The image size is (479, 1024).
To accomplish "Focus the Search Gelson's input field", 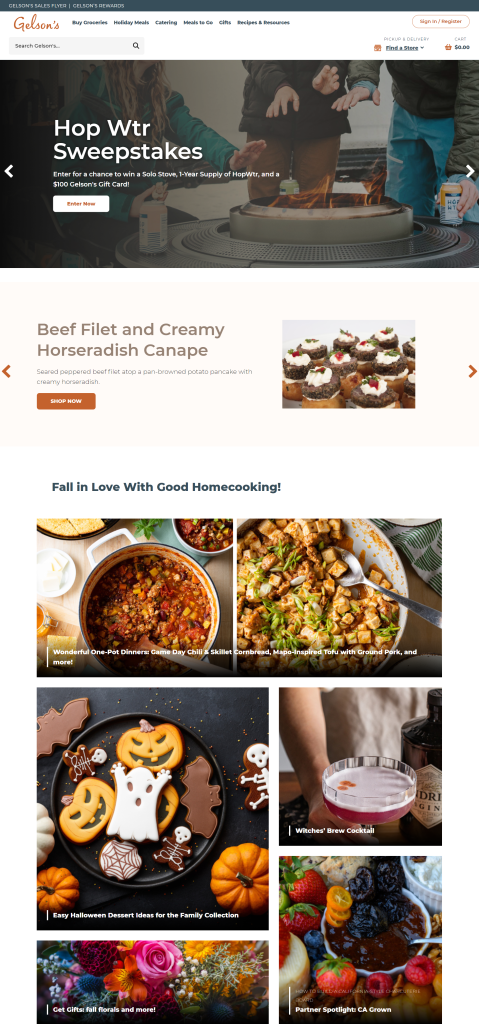I will coord(70,46).
